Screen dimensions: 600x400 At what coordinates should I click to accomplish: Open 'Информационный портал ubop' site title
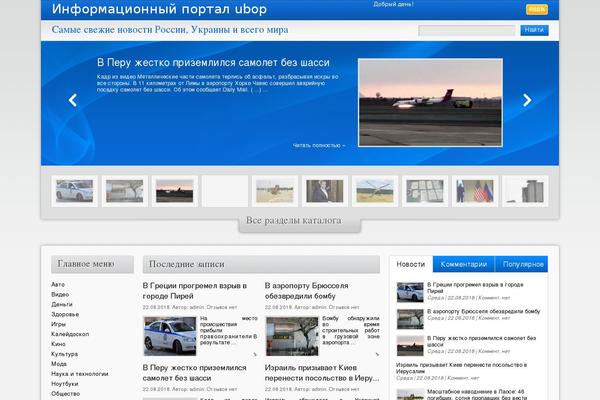pos(159,9)
